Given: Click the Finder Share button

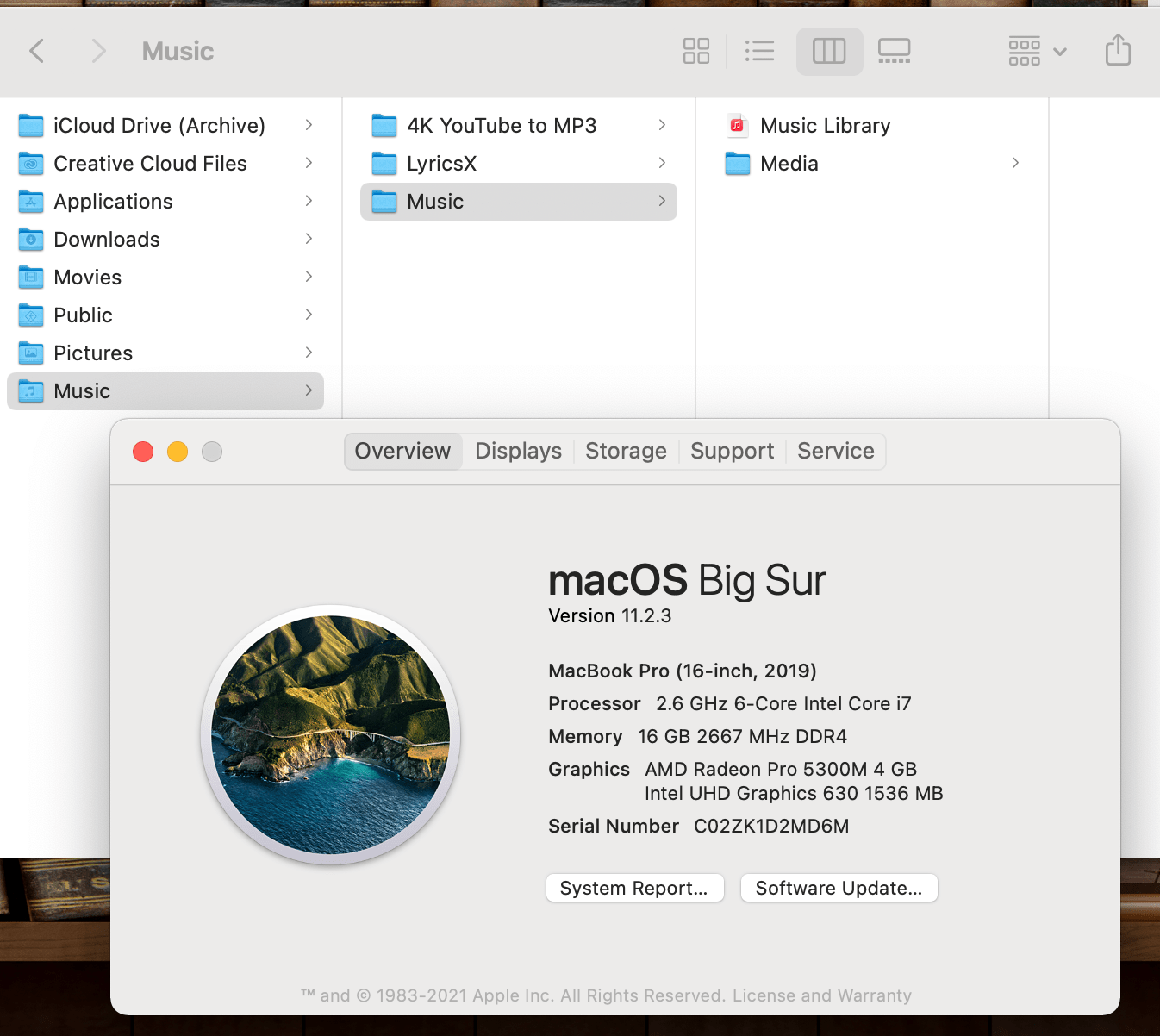Looking at the screenshot, I should (x=1118, y=50).
